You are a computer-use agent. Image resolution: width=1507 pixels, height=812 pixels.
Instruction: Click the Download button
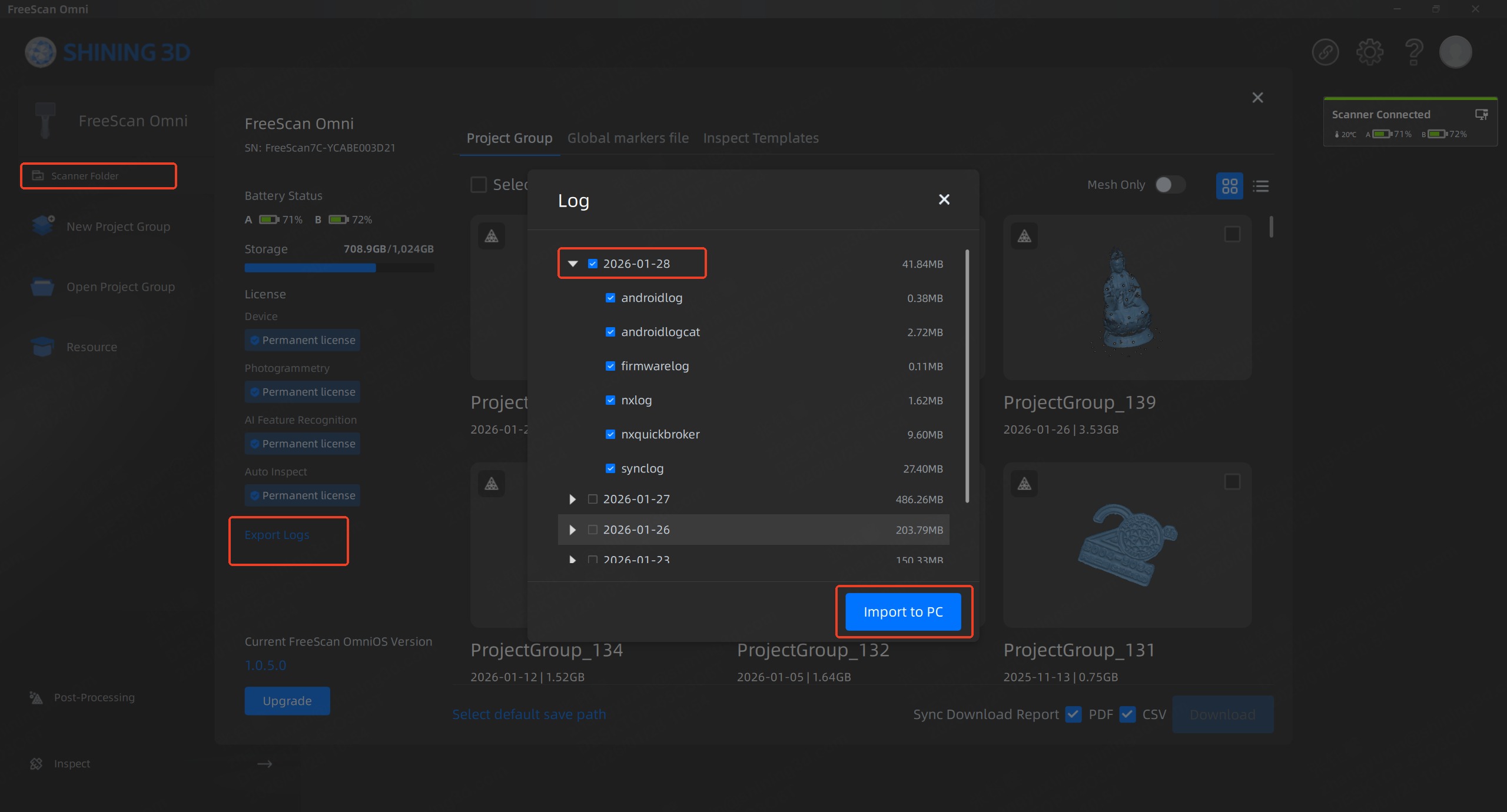(1223, 714)
